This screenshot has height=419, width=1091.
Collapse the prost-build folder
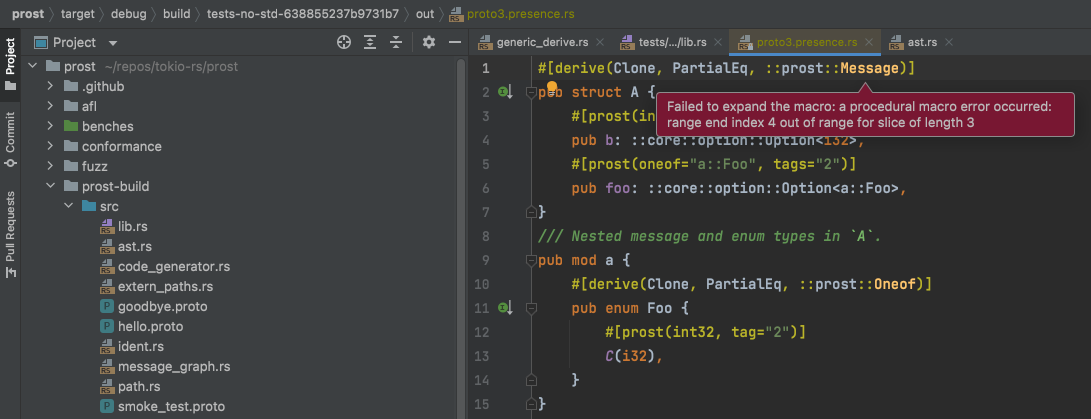tap(50, 187)
